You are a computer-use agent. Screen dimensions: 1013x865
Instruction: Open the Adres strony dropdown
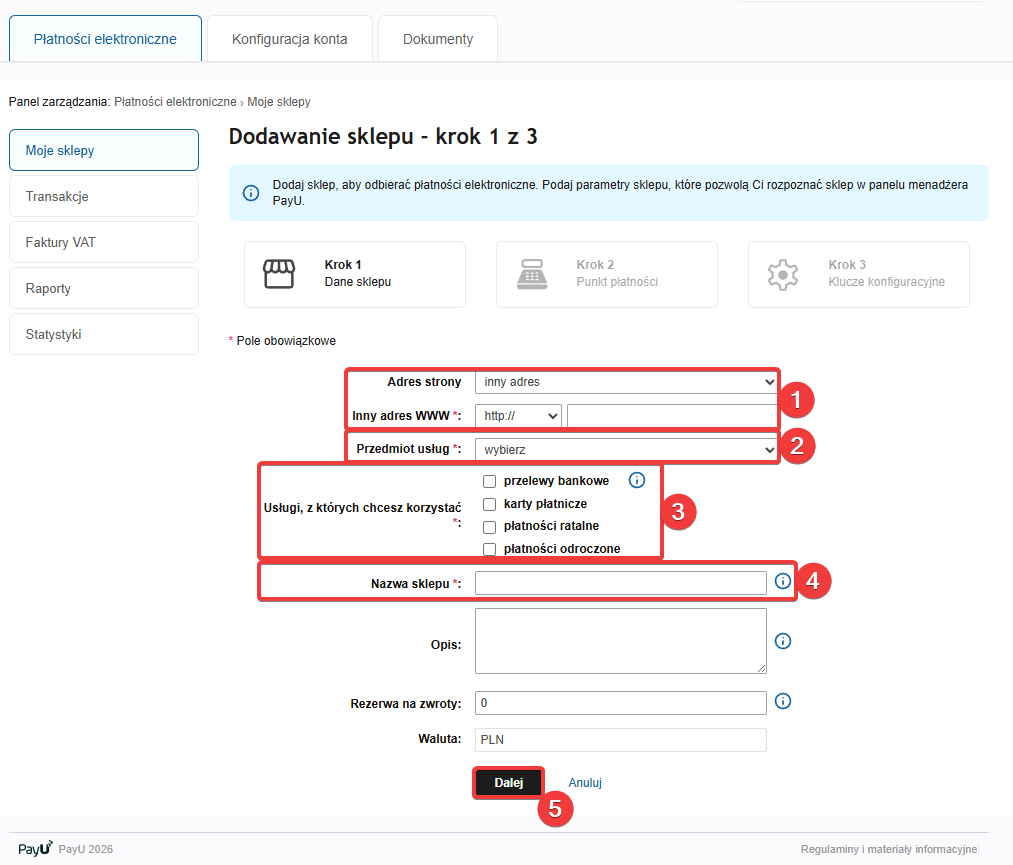coord(626,382)
